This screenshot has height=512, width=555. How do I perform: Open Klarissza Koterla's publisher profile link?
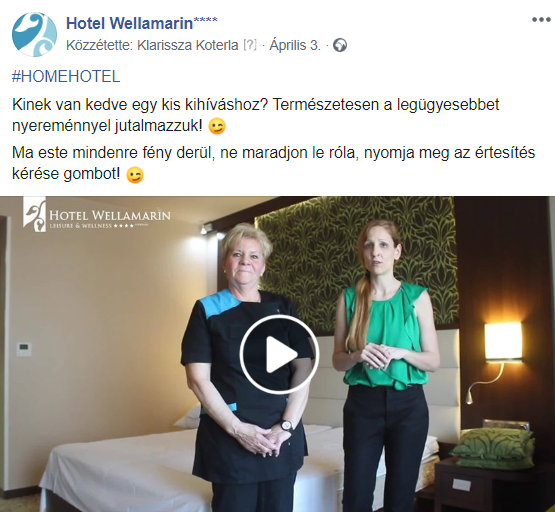[188, 45]
